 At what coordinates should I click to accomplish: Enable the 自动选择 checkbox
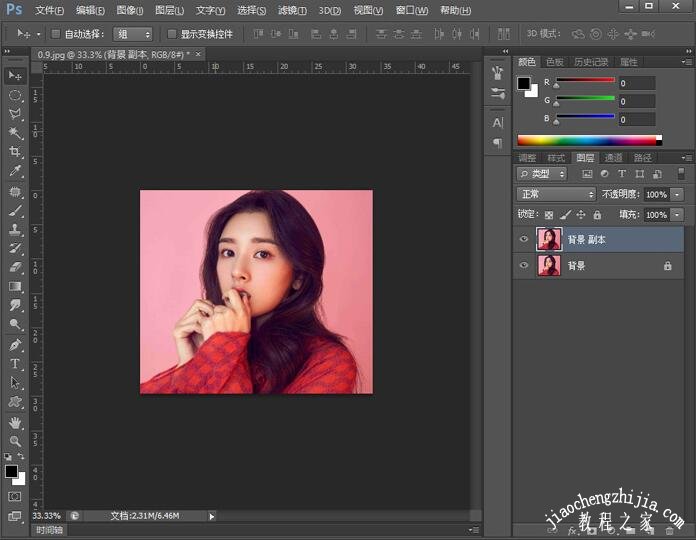56,34
